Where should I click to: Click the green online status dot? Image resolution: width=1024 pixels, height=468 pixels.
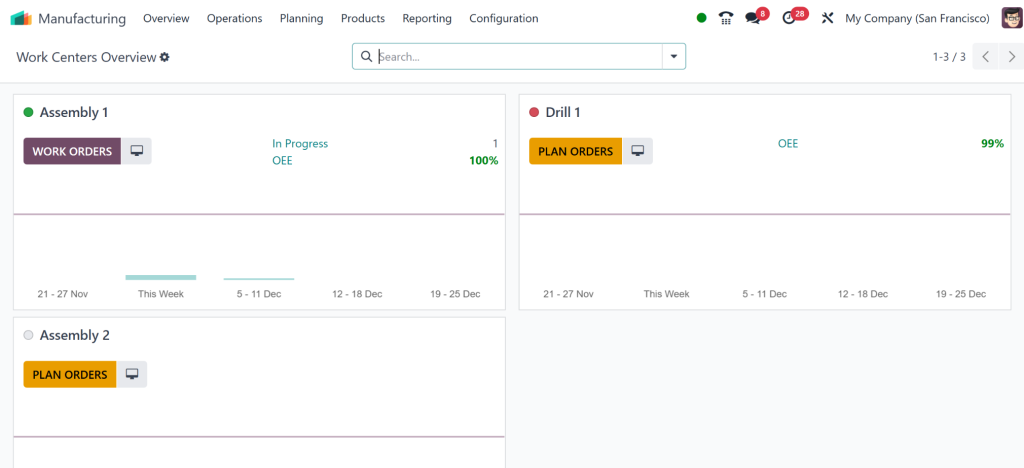pos(701,18)
